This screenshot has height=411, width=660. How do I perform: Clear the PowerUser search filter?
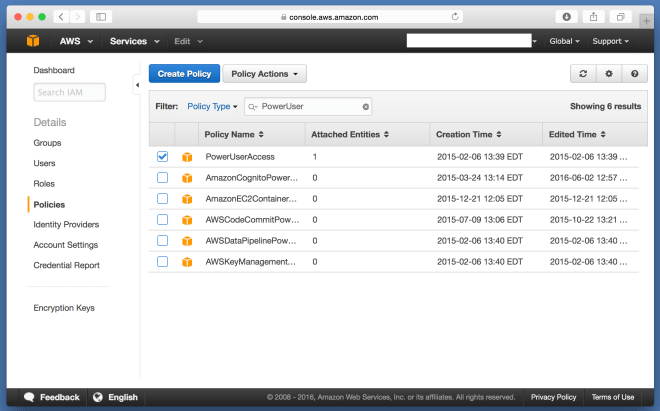pos(366,106)
